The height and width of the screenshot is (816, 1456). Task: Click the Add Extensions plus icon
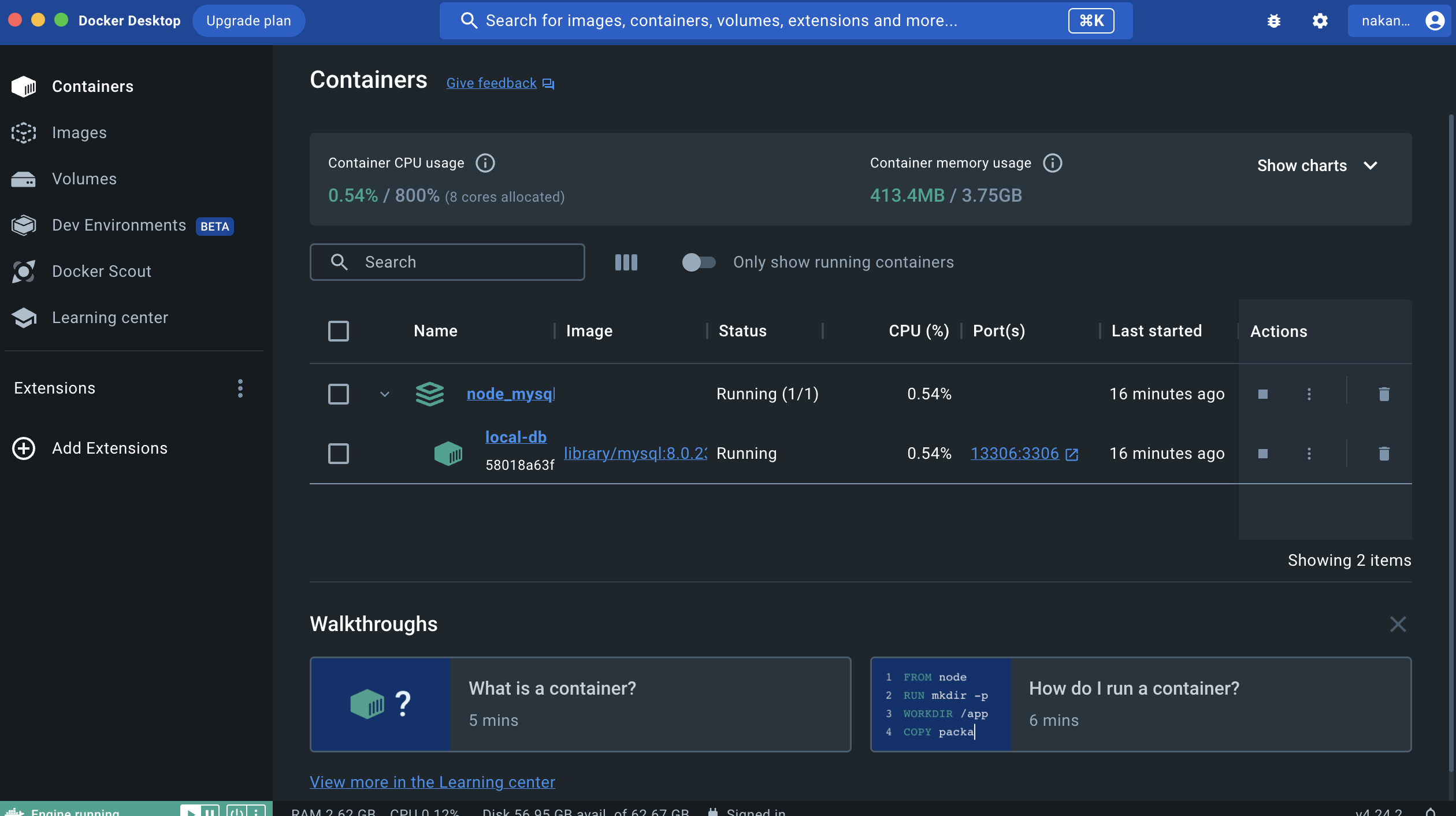(24, 448)
